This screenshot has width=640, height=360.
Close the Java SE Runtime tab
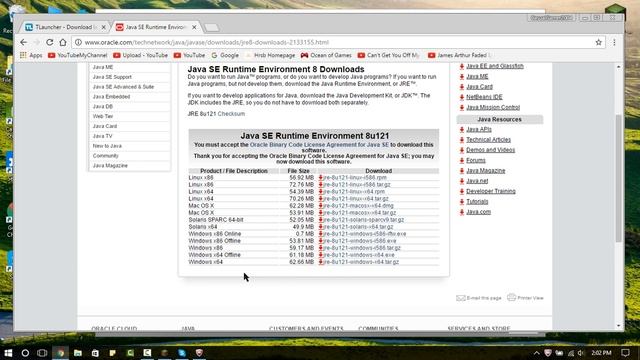click(x=194, y=27)
